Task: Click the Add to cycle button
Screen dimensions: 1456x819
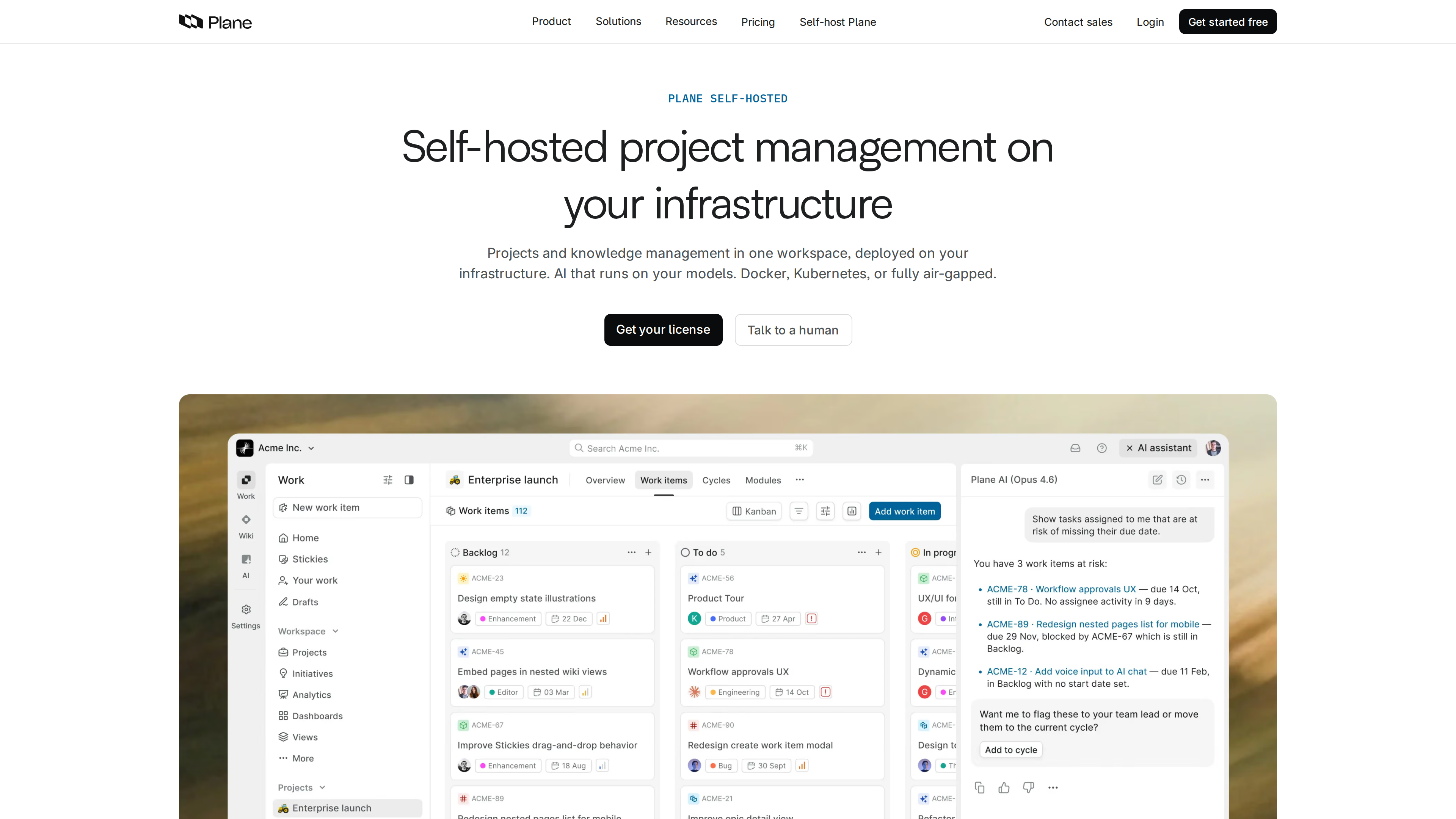Action: click(x=1010, y=750)
